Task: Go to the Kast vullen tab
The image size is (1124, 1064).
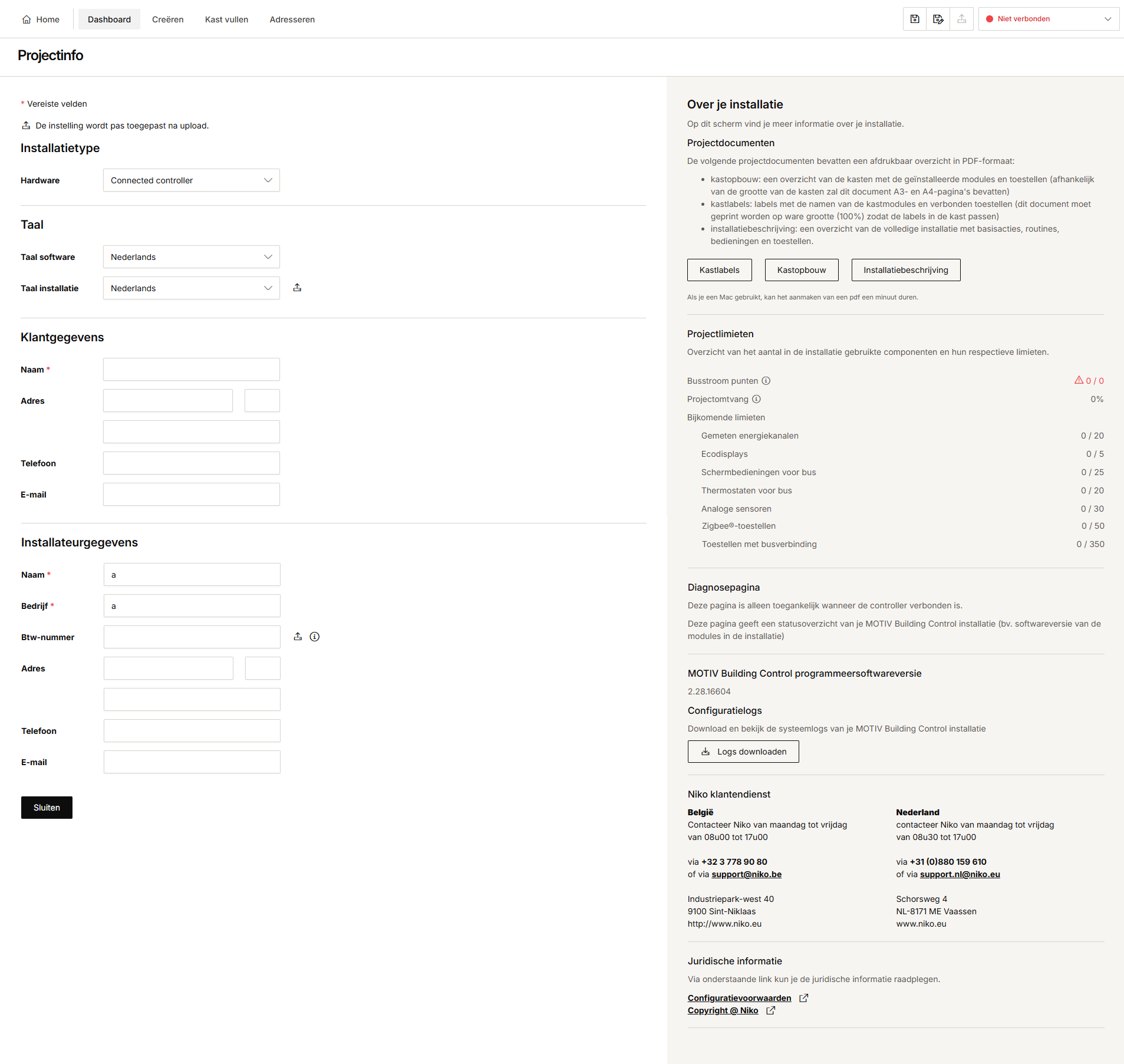Action: [x=226, y=19]
